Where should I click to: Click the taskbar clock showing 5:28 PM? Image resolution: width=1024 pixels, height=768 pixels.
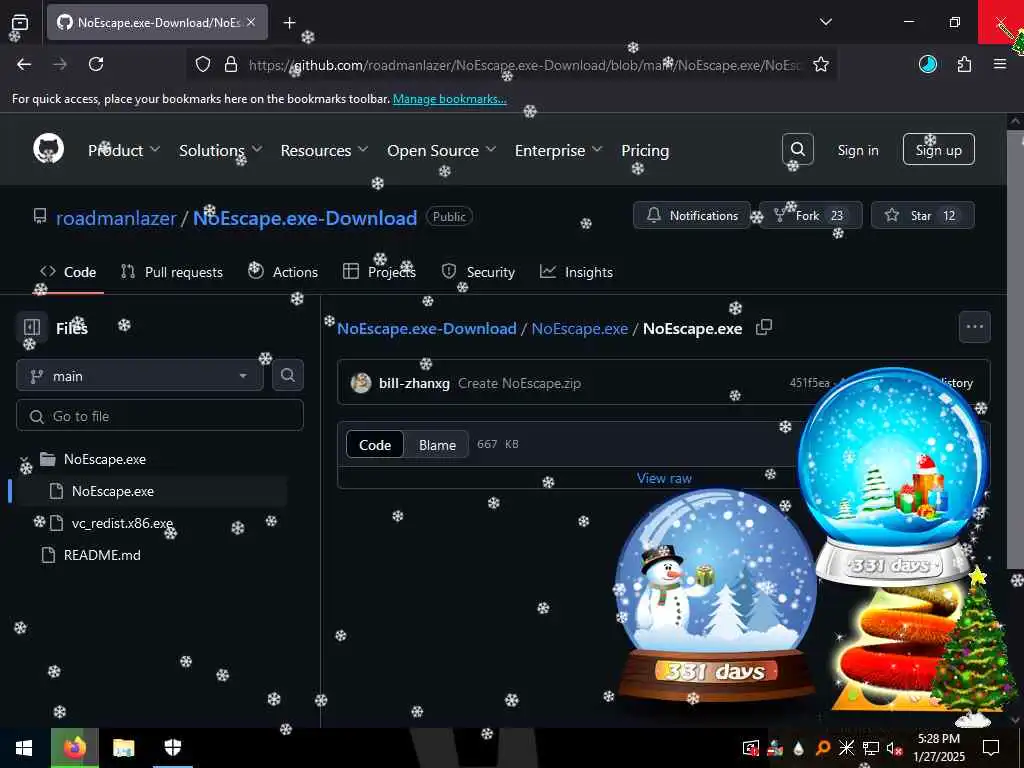(938, 748)
